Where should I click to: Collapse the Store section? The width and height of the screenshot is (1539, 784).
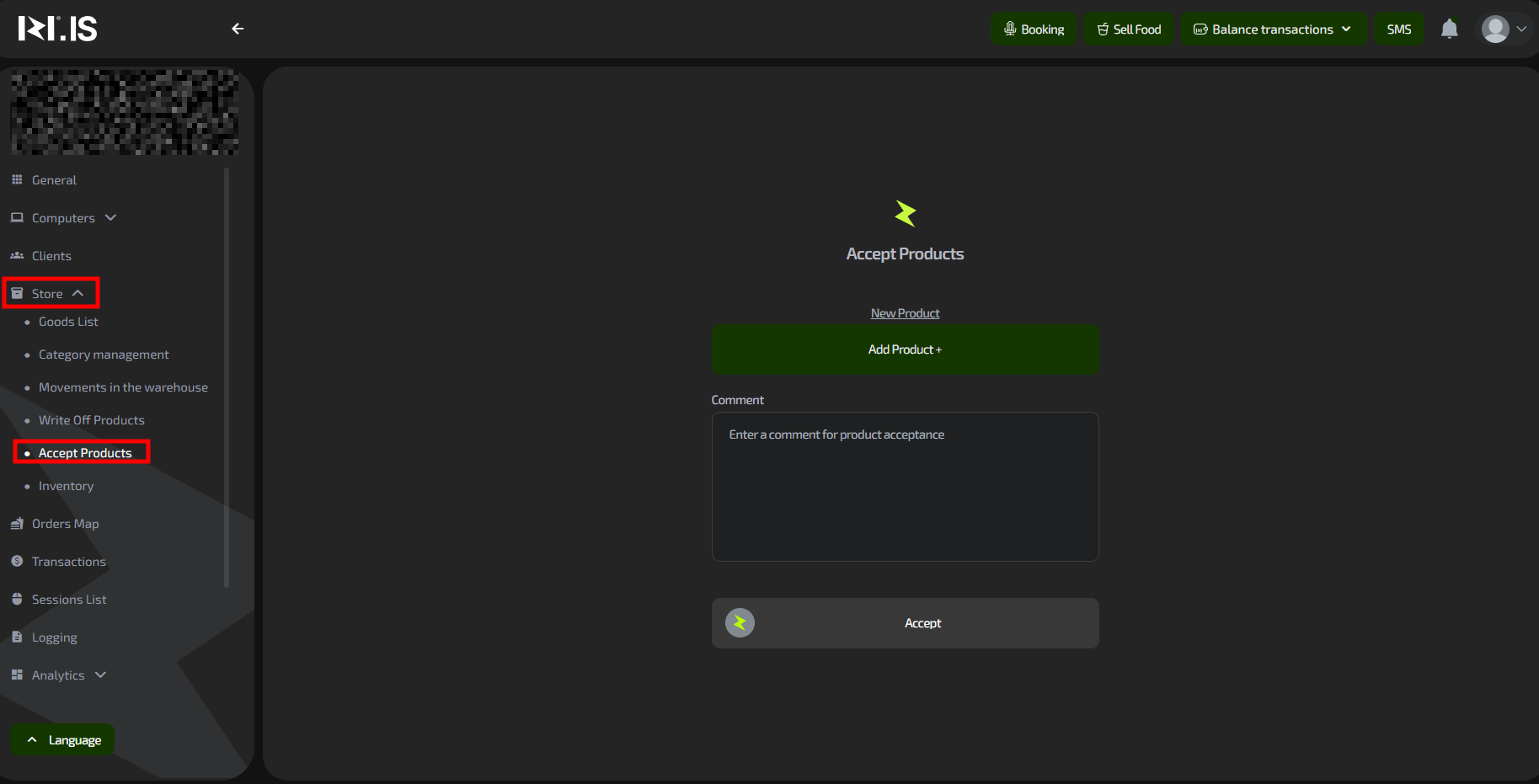77,293
